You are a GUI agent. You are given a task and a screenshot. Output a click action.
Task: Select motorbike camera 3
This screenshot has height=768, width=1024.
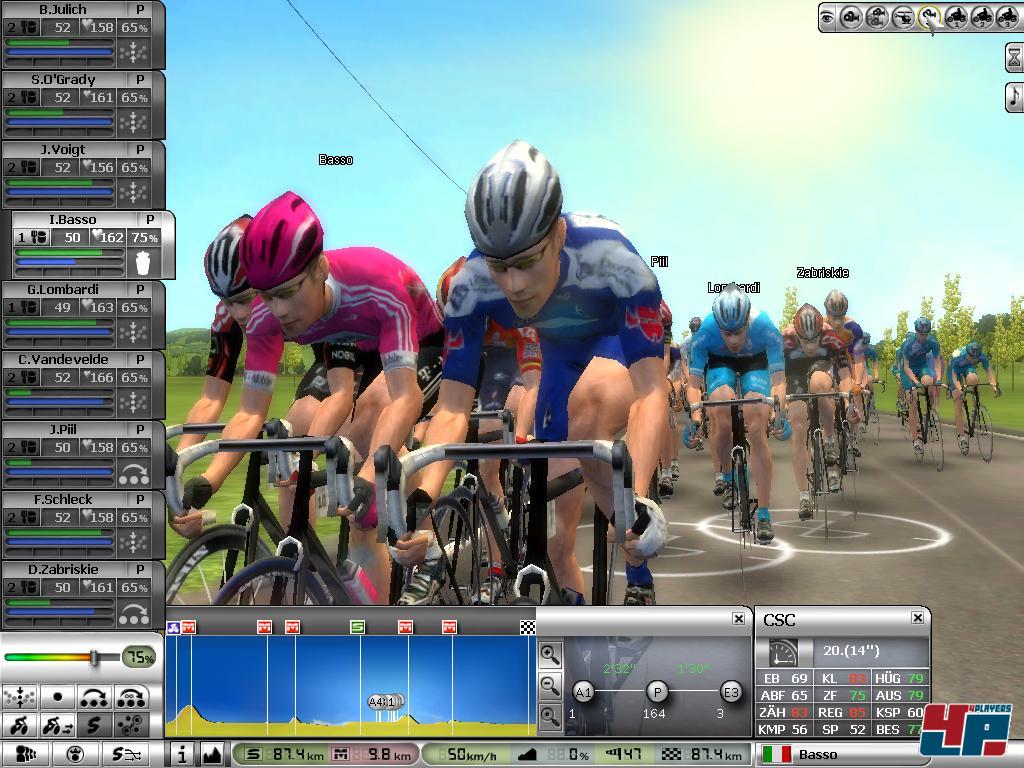1005,17
